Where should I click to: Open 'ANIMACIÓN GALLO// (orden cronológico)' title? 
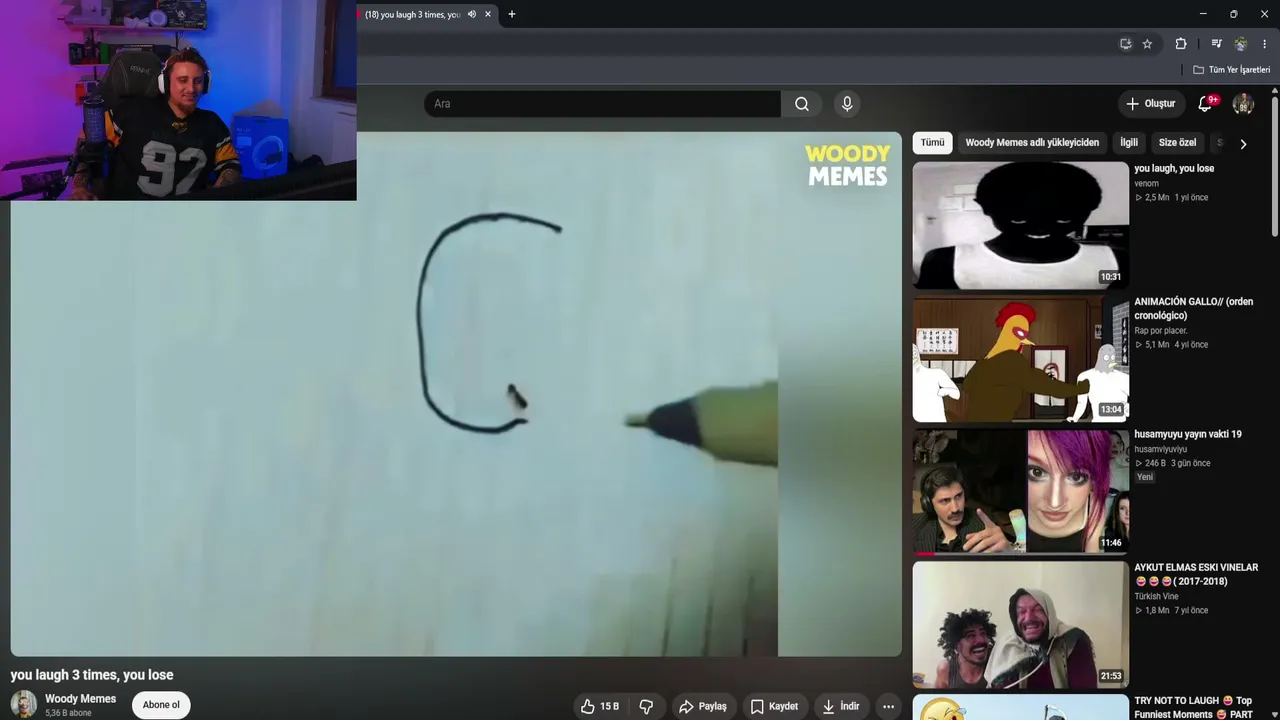pos(1193,308)
